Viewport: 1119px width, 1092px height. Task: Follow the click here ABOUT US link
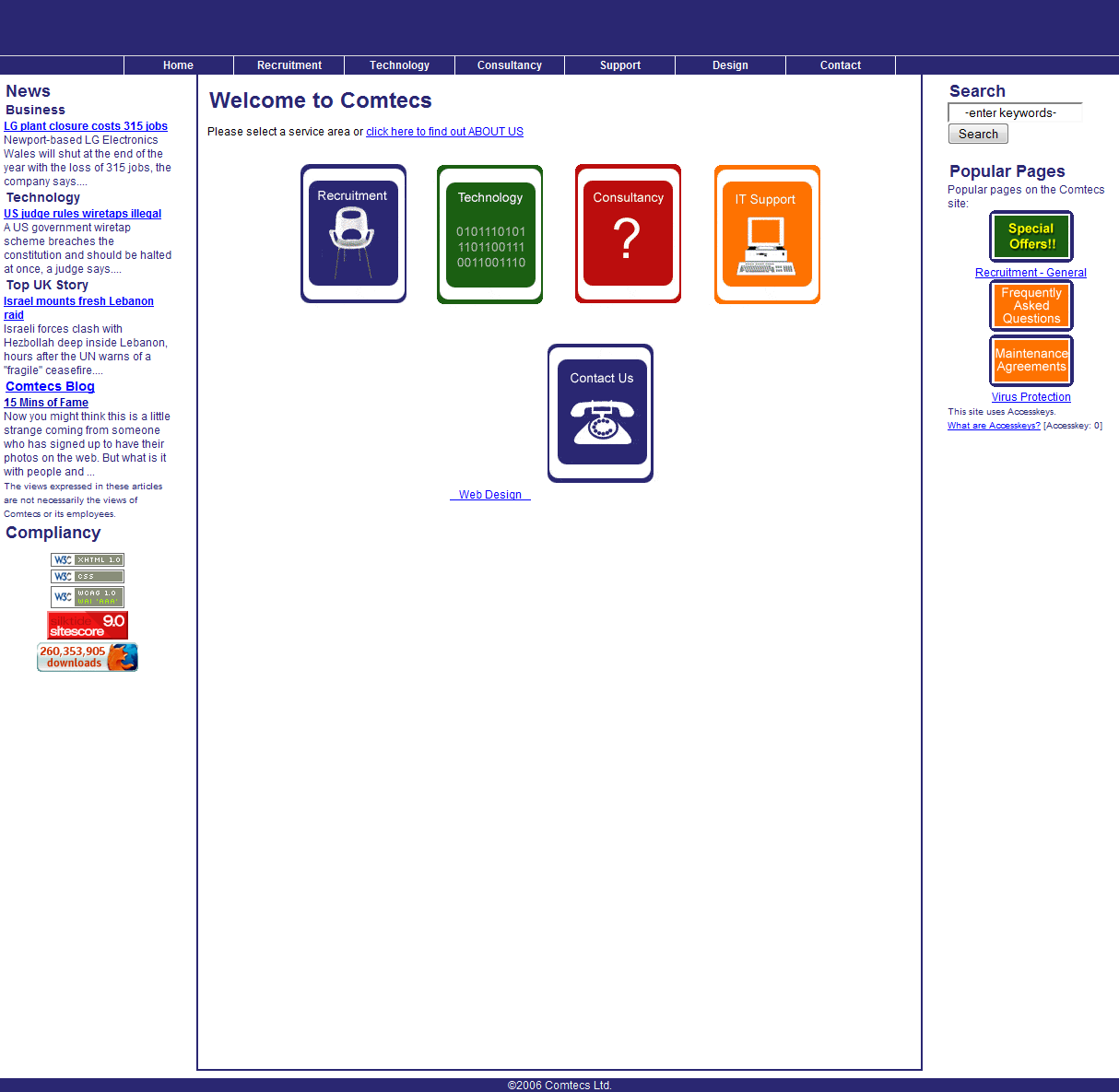[x=444, y=132]
